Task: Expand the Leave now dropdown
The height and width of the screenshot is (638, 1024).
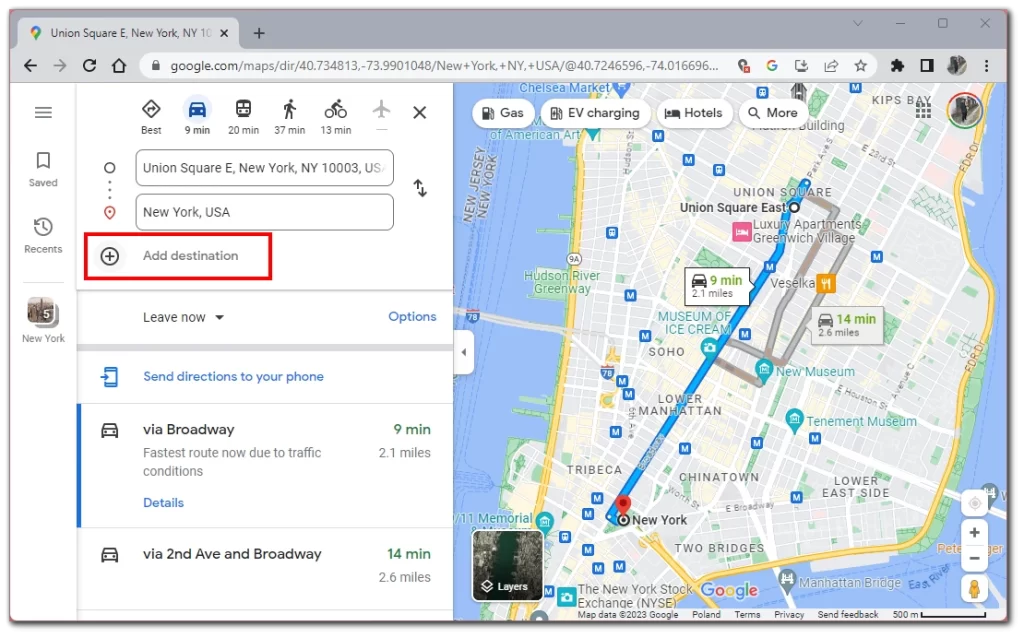Action: click(x=184, y=317)
